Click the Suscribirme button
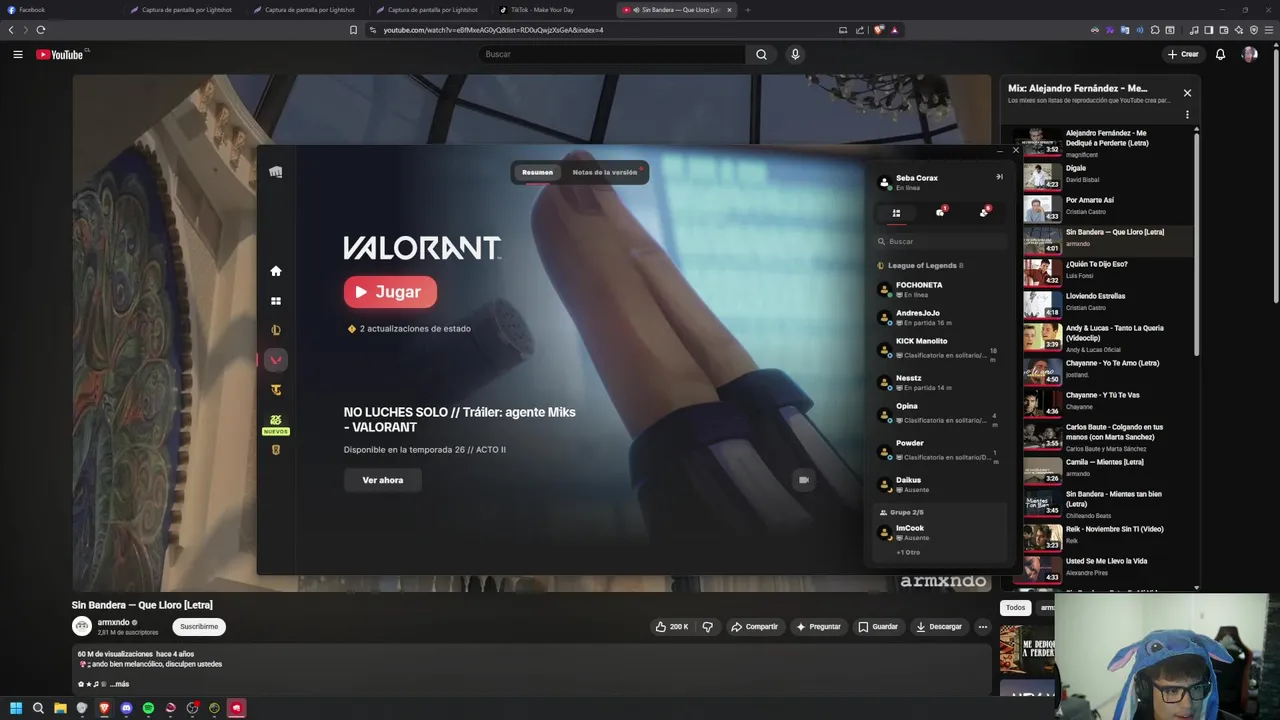 (199, 627)
